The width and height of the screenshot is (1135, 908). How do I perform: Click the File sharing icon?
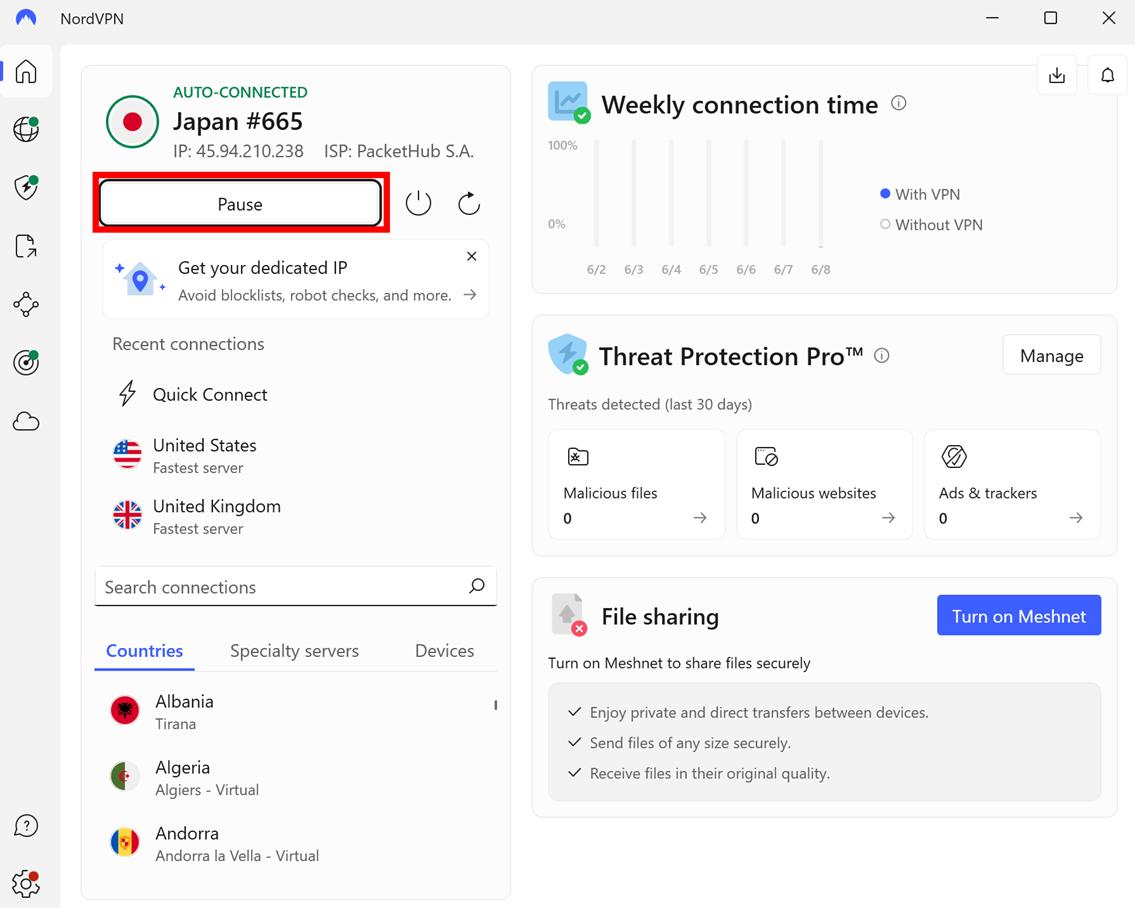click(x=569, y=615)
